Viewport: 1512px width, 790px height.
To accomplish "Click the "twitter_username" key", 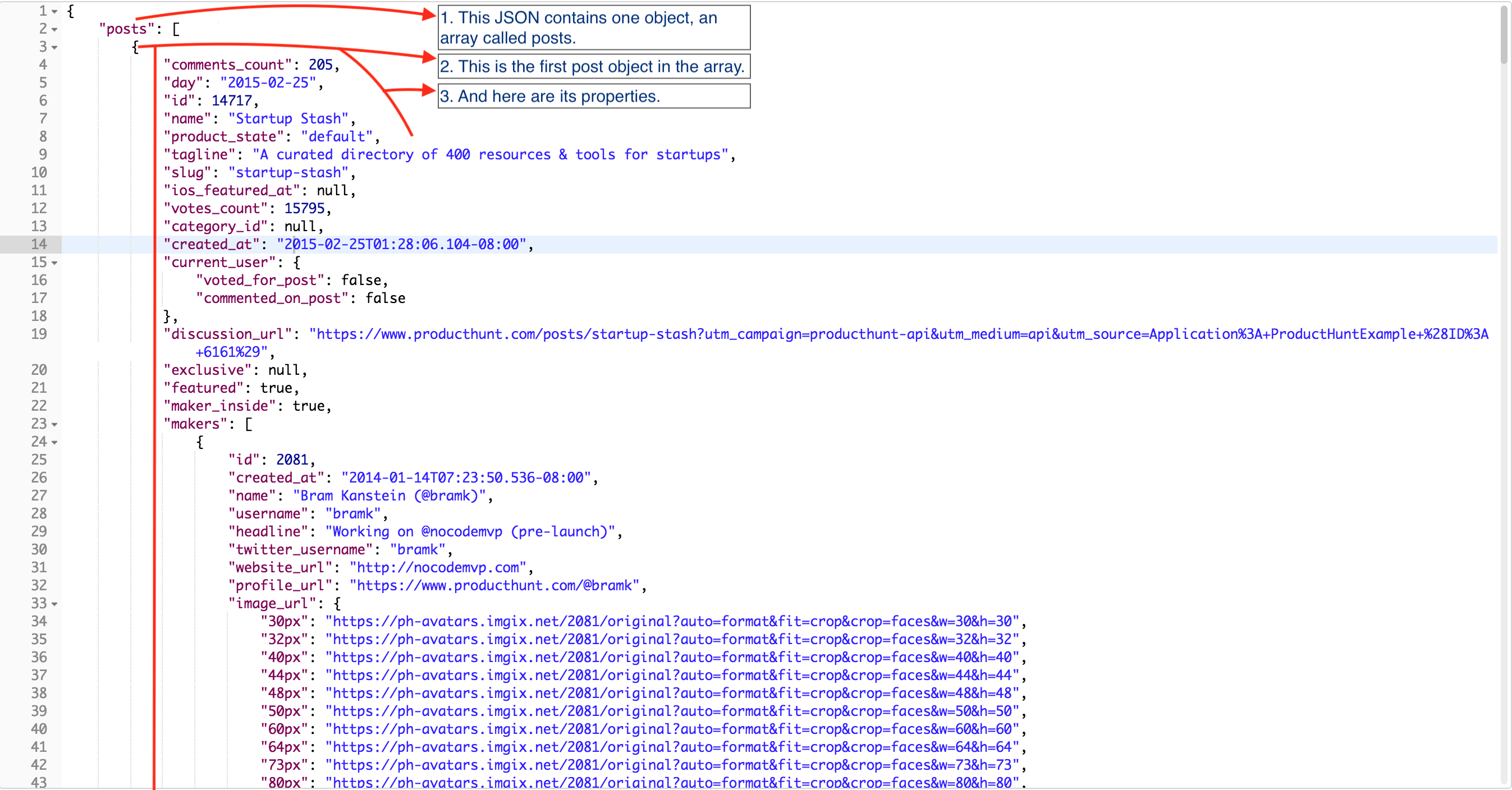I will [300, 550].
